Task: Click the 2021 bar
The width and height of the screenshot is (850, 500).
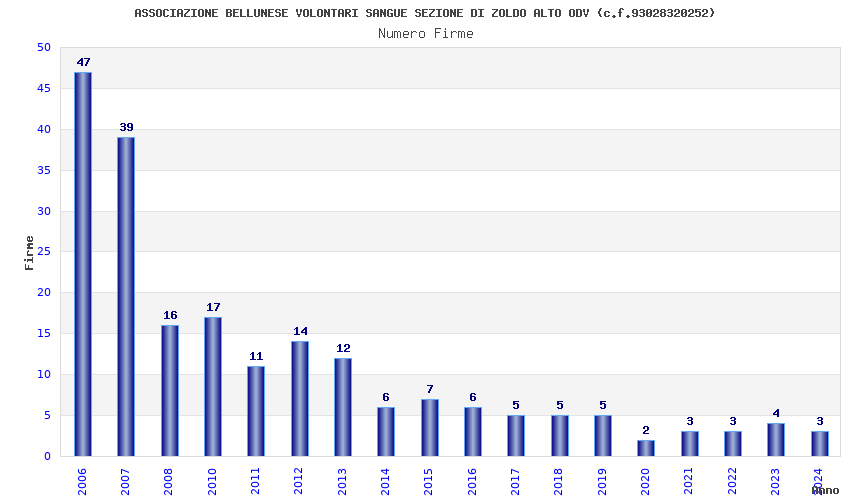Action: (x=690, y=444)
